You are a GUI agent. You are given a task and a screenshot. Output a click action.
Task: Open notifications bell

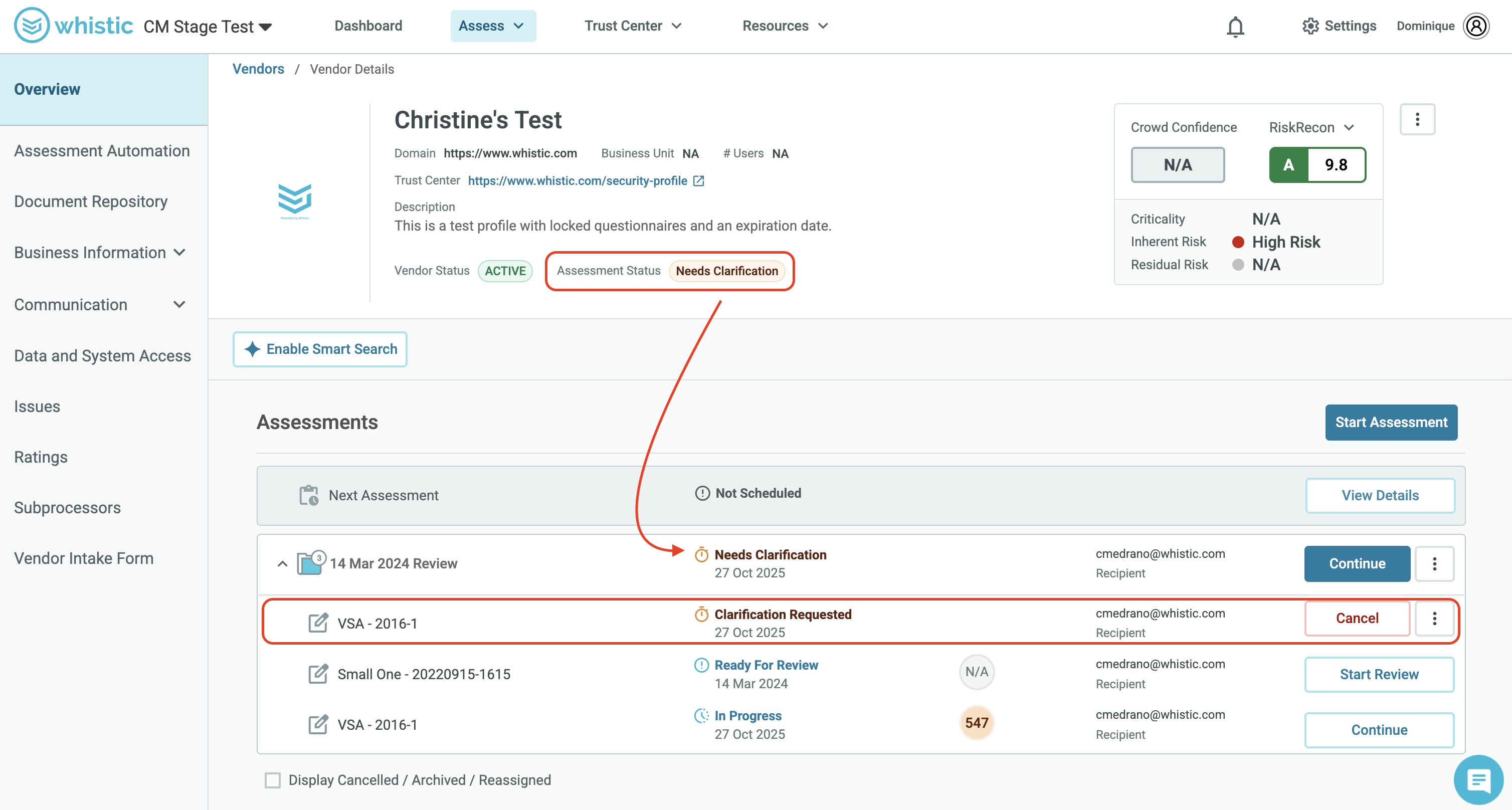[x=1235, y=27]
